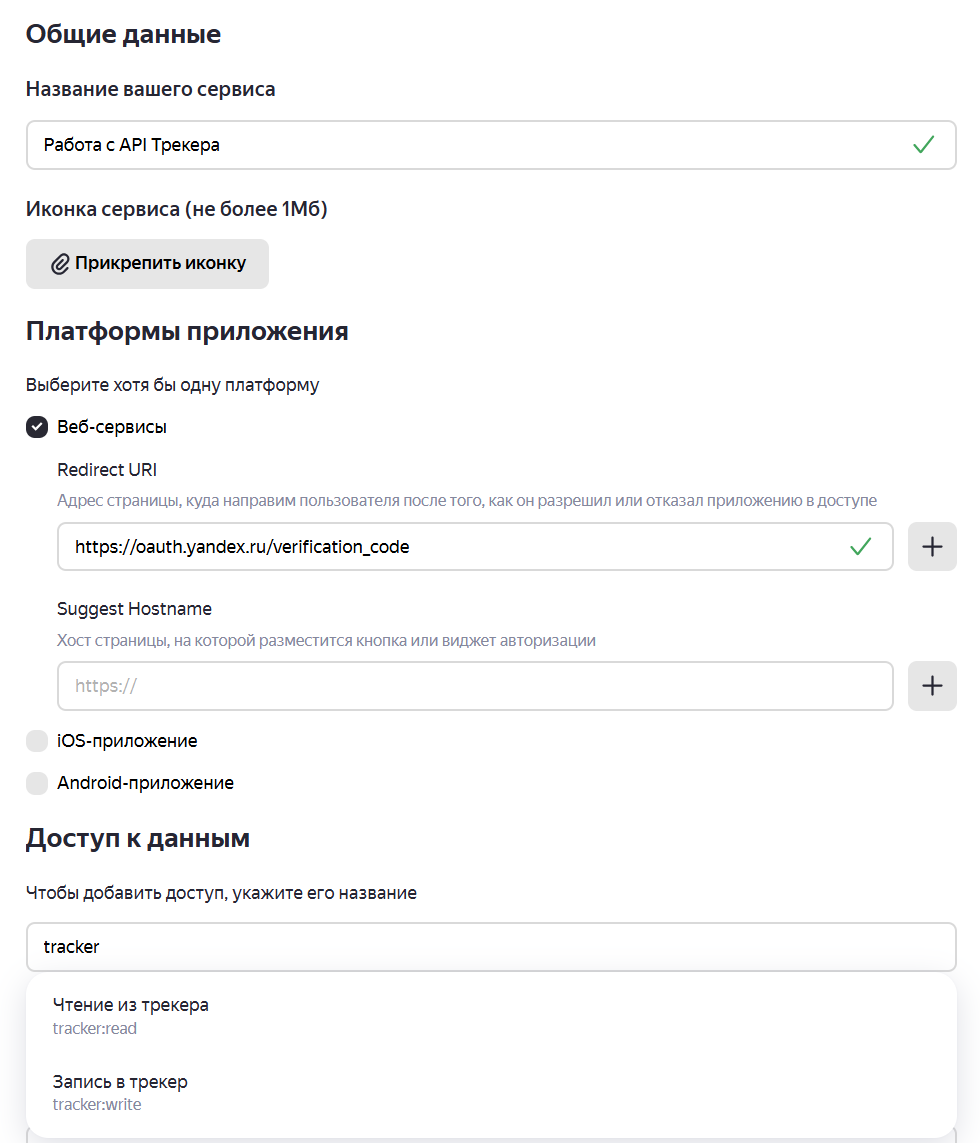
Task: Select Чтение из трекера suggestion
Action: 491,1016
